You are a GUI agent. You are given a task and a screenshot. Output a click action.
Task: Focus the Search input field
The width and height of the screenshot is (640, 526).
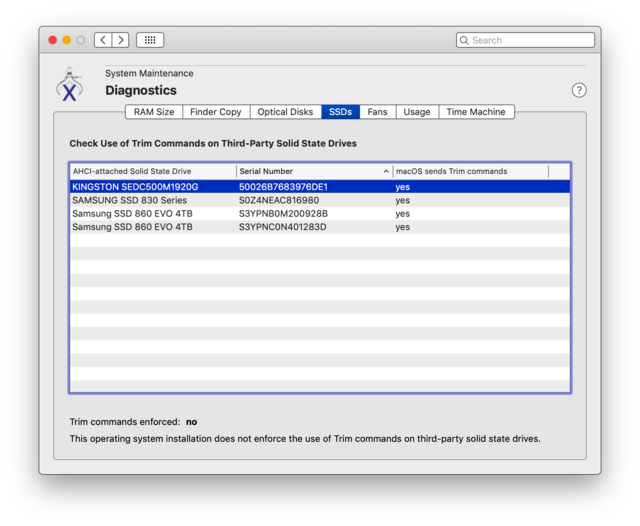point(525,40)
